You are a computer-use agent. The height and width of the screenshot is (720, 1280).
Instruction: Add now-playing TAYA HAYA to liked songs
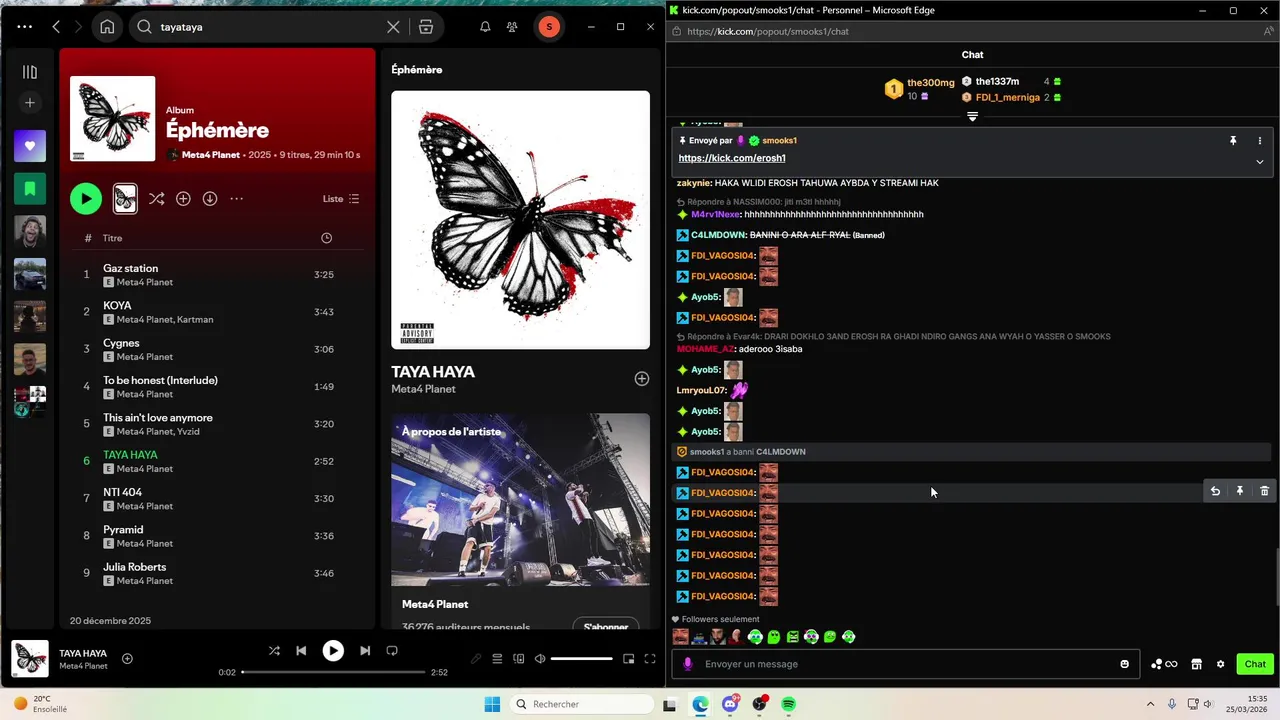(x=127, y=658)
